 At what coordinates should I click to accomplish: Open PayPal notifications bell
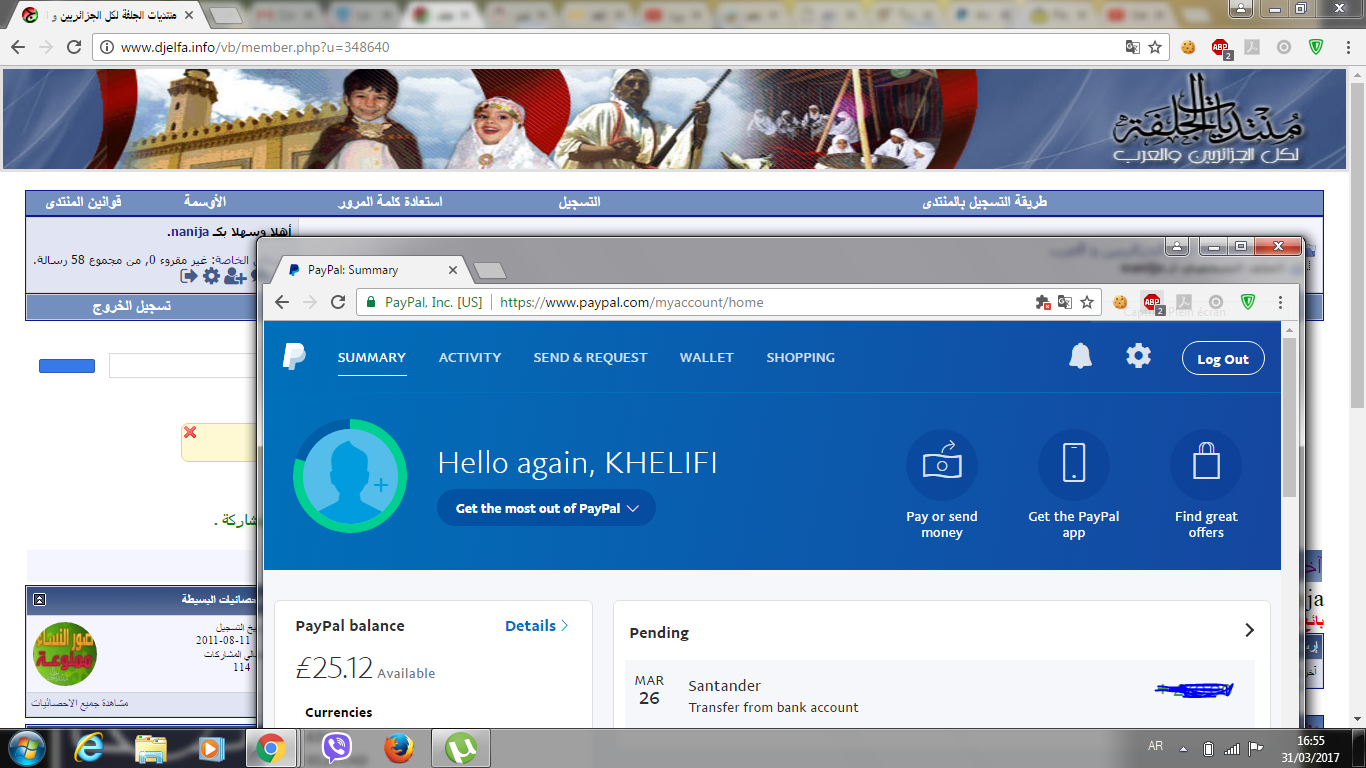(x=1080, y=356)
